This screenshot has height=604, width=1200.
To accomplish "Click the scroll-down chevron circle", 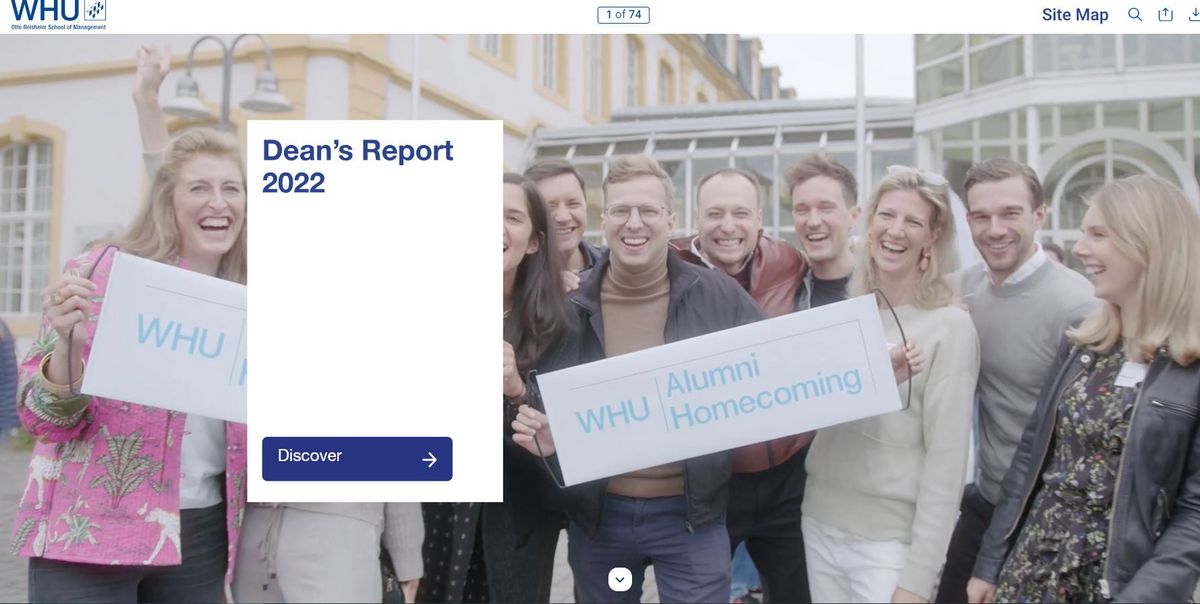I will coord(620,579).
